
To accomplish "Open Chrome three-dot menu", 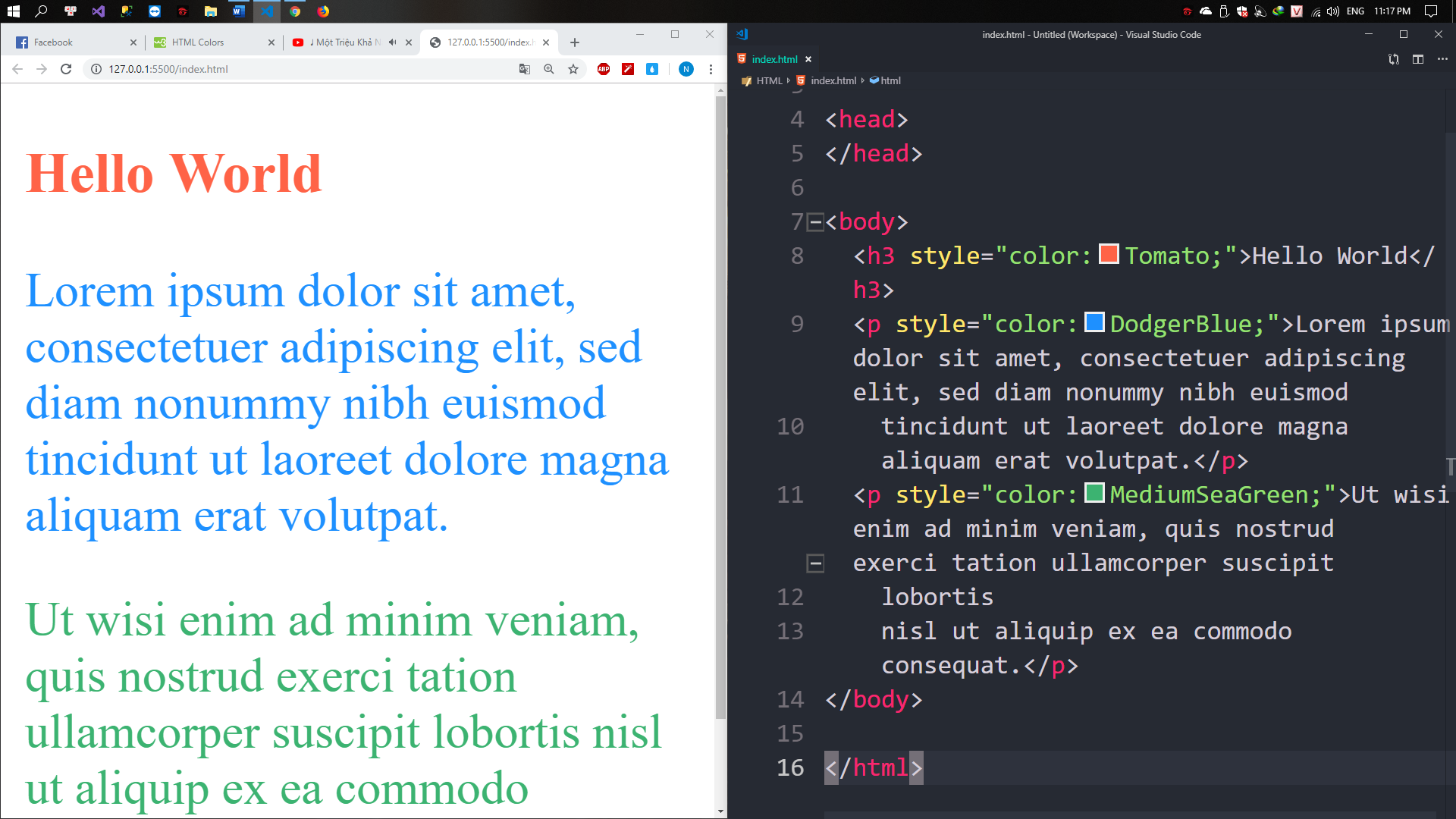I will (711, 69).
